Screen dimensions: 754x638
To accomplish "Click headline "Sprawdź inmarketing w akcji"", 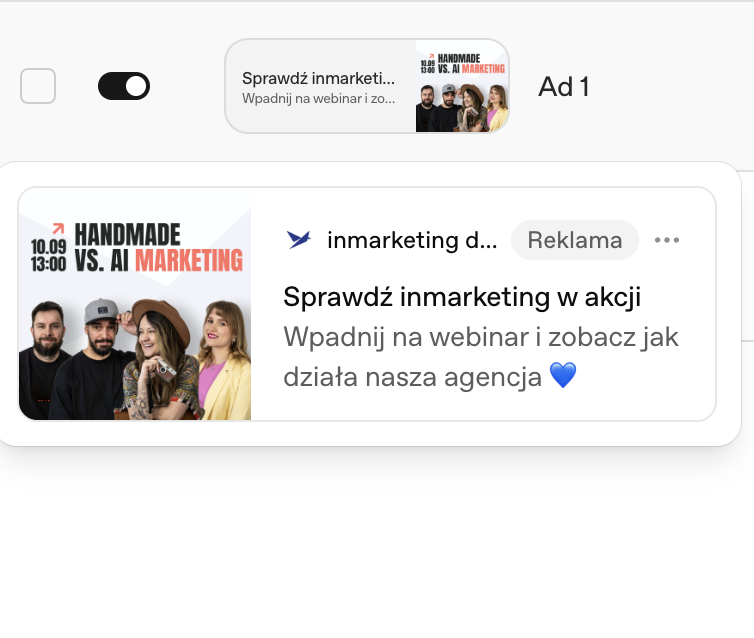I will pos(462,297).
